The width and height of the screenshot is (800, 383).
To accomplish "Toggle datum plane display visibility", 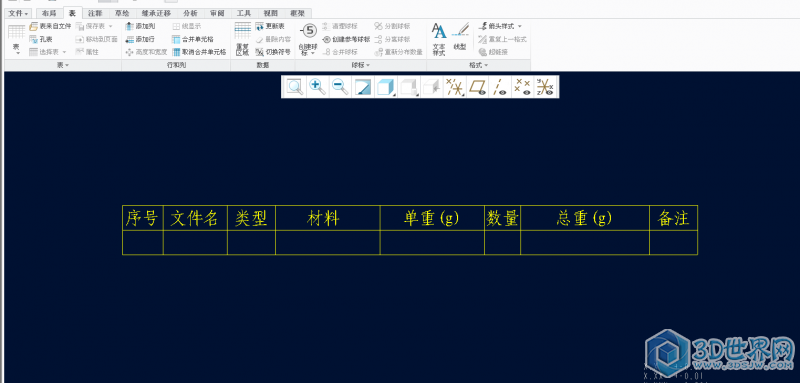I will click(478, 87).
